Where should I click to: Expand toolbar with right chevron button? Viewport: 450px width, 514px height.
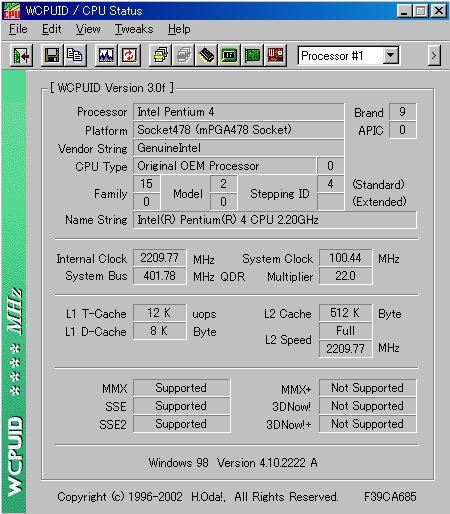[434, 56]
